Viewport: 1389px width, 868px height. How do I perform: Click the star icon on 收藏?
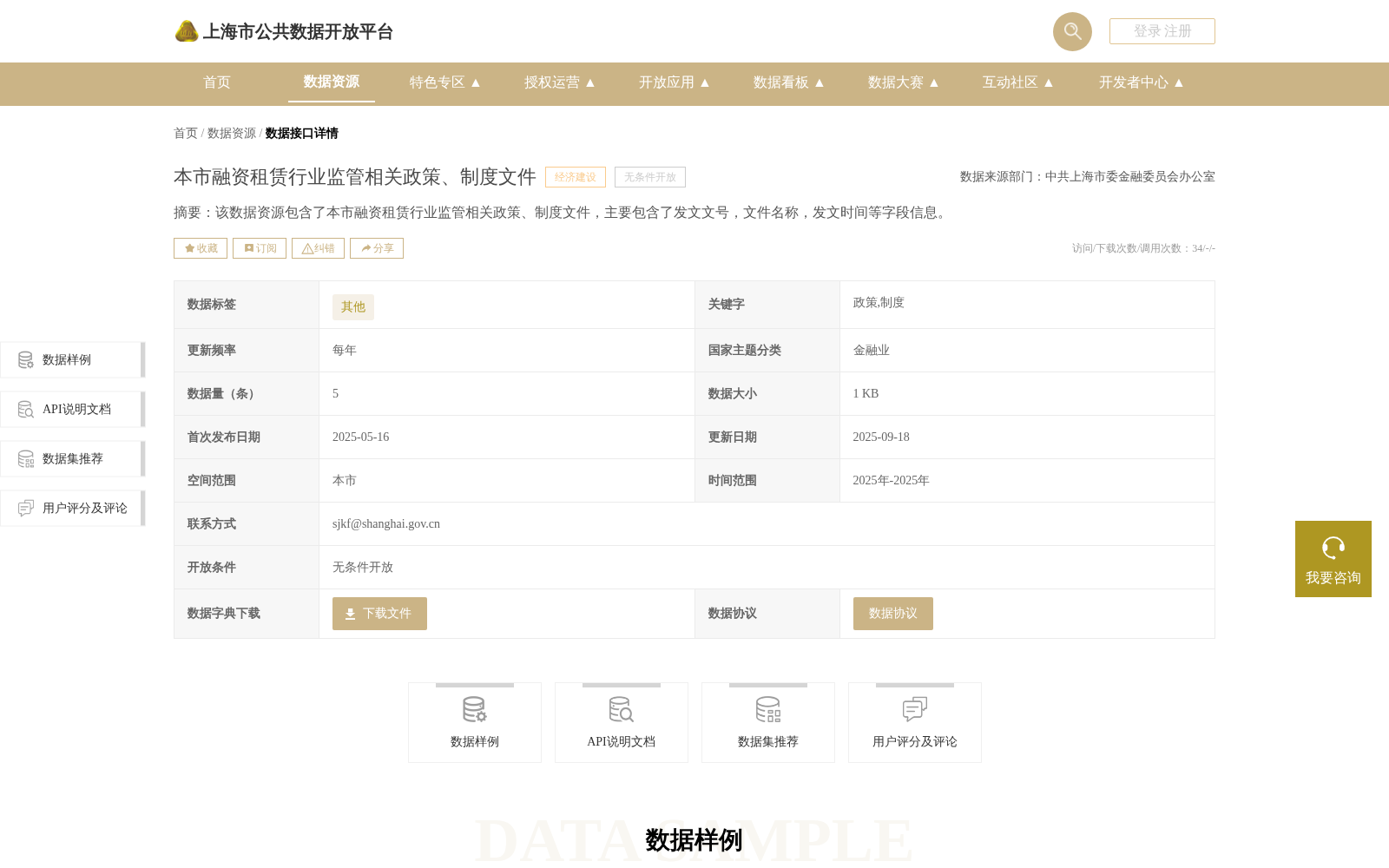pyautogui.click(x=189, y=248)
